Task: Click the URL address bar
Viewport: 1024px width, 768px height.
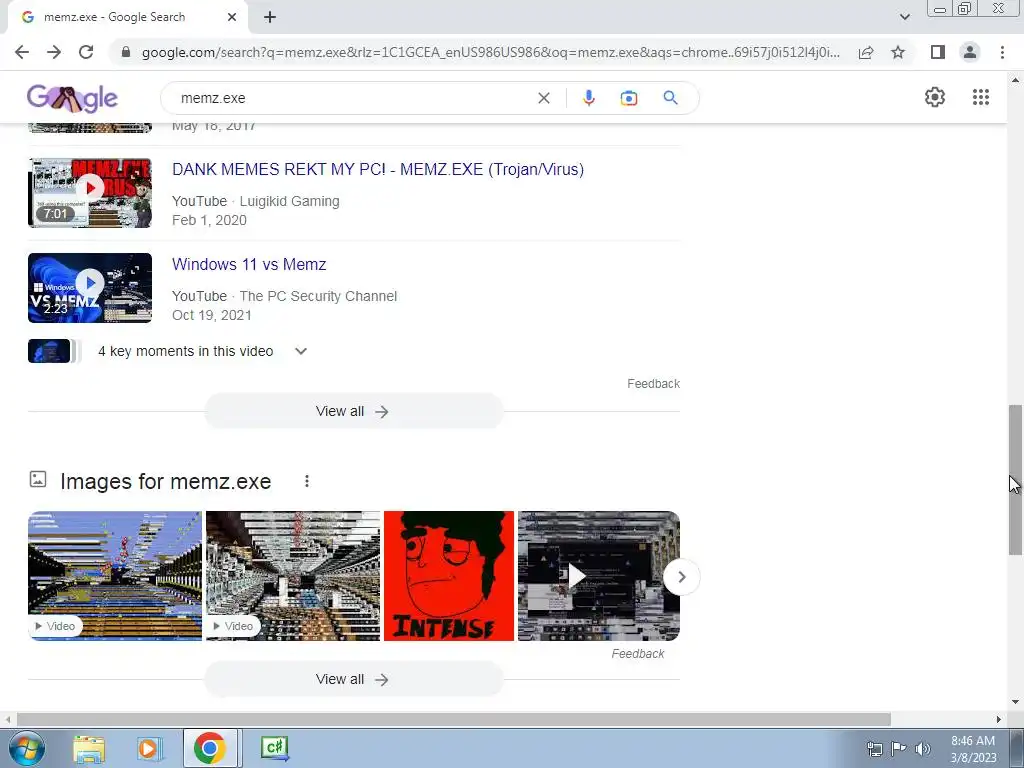Action: tap(491, 52)
